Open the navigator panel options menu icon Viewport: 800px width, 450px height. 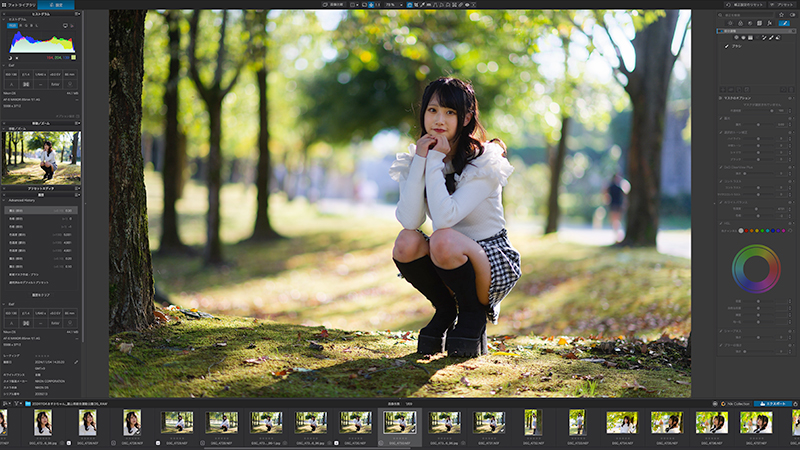pos(77,123)
